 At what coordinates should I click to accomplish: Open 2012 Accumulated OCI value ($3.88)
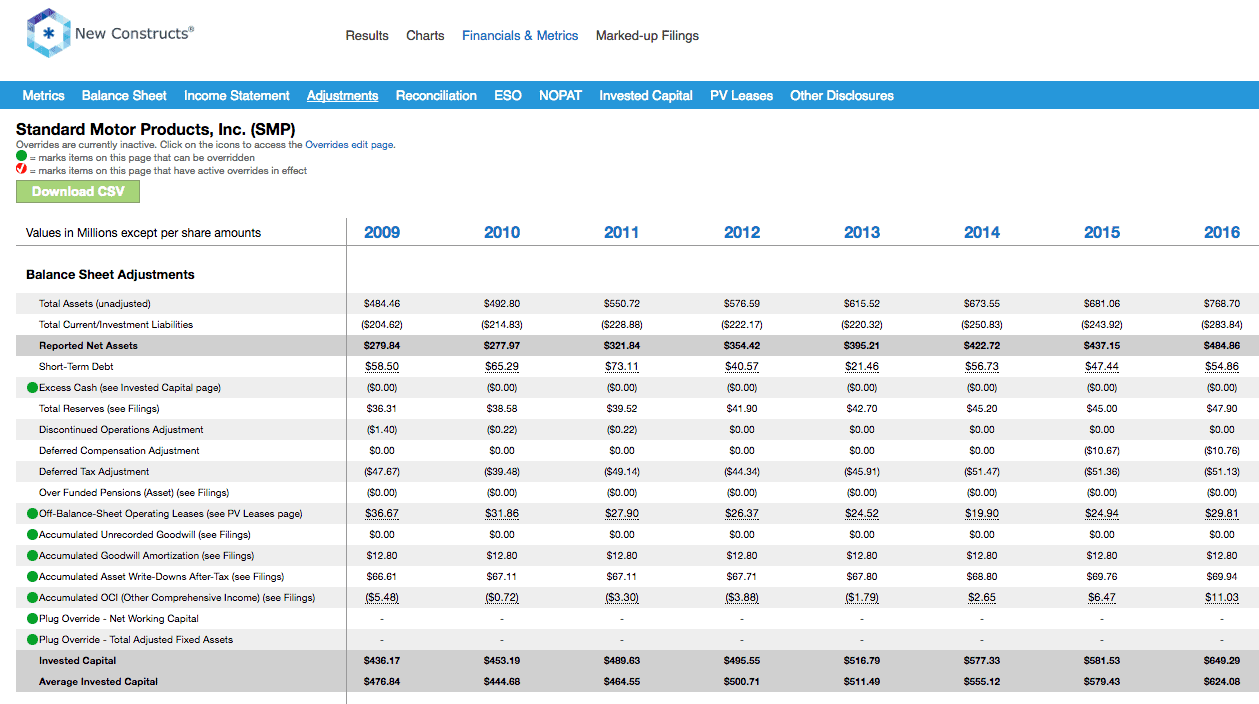point(742,598)
